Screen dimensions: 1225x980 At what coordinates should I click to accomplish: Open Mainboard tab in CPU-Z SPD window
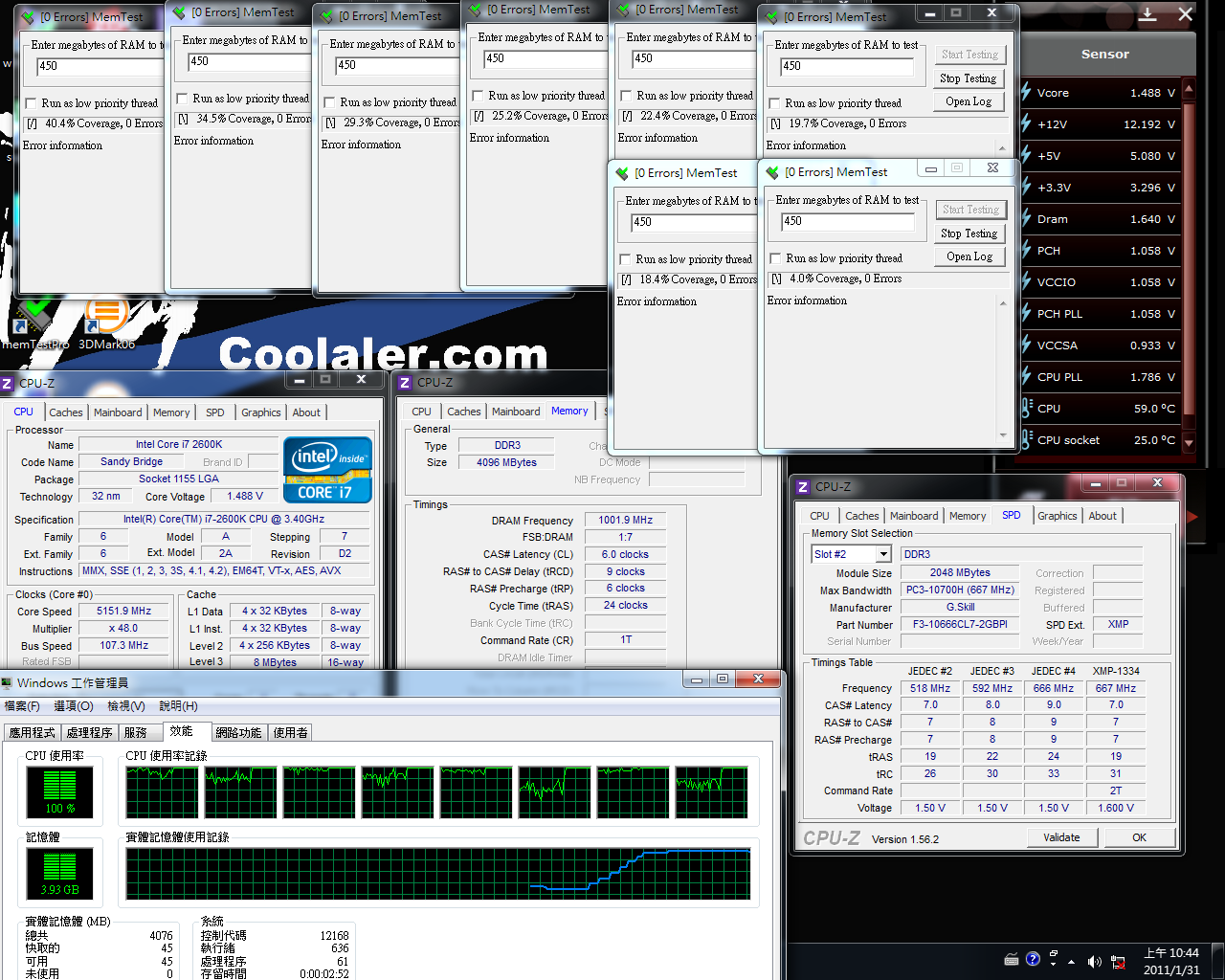click(x=914, y=516)
